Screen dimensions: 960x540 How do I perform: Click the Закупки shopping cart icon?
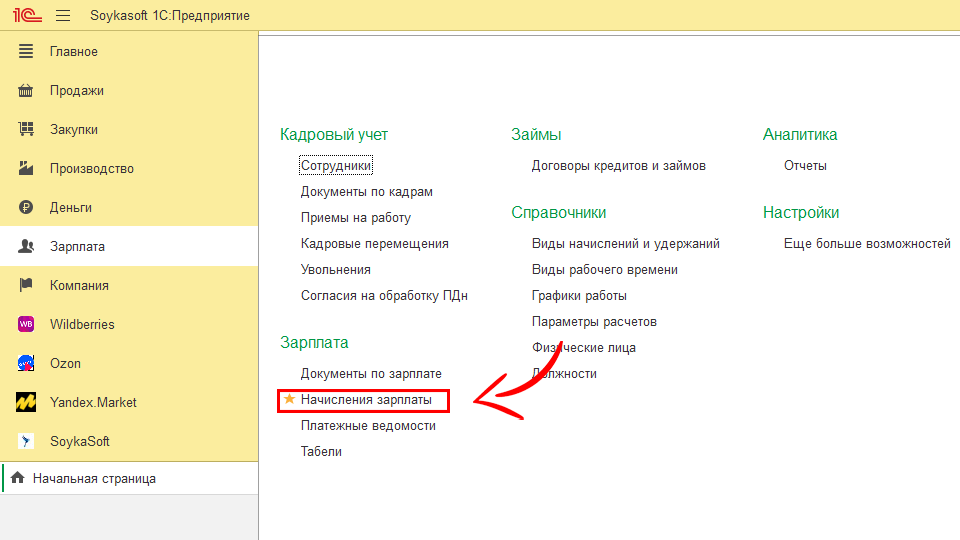coord(27,129)
